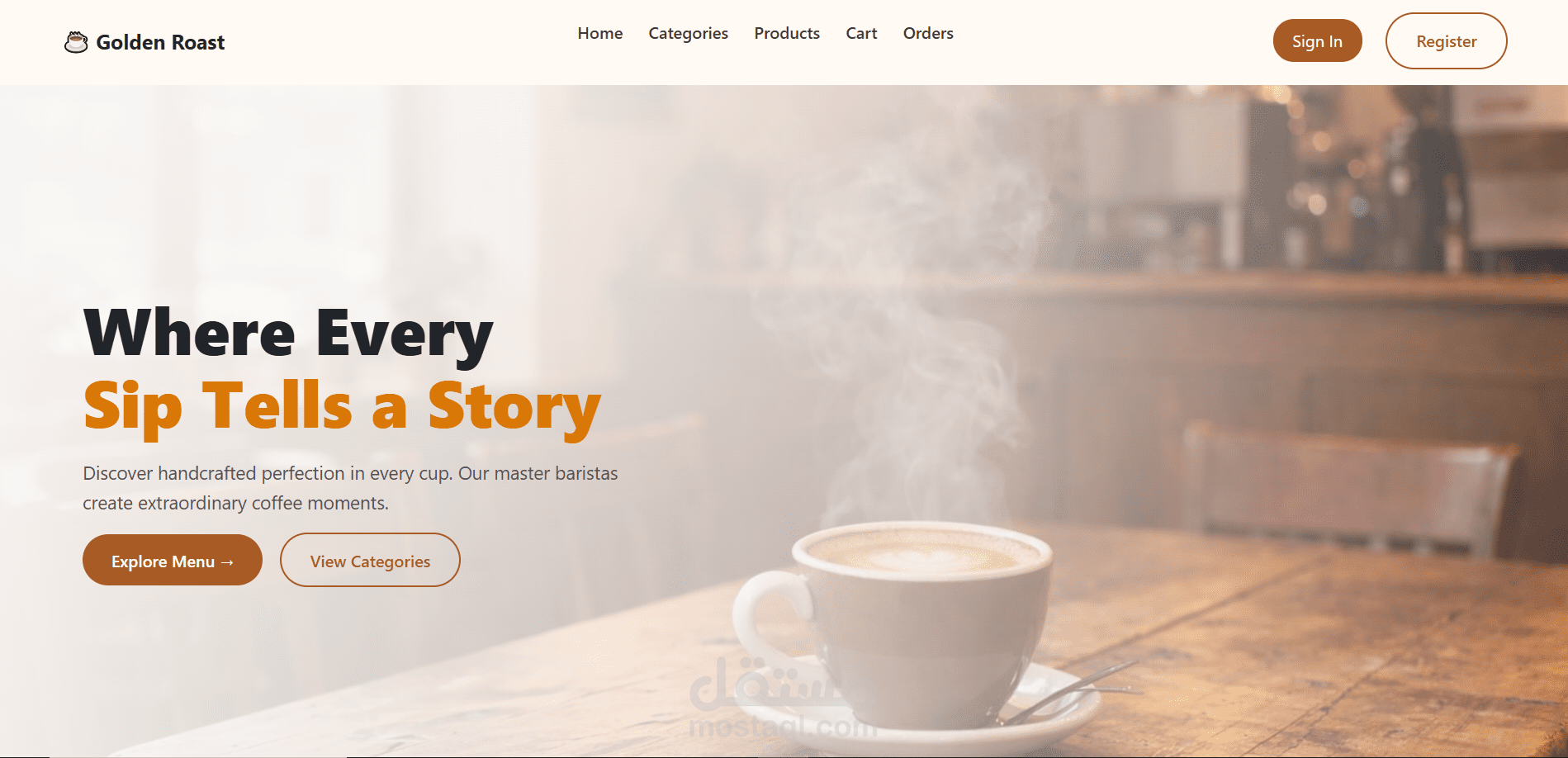The width and height of the screenshot is (1568, 758).
Task: Click the arrow in Explore Menu button
Action: tap(227, 562)
